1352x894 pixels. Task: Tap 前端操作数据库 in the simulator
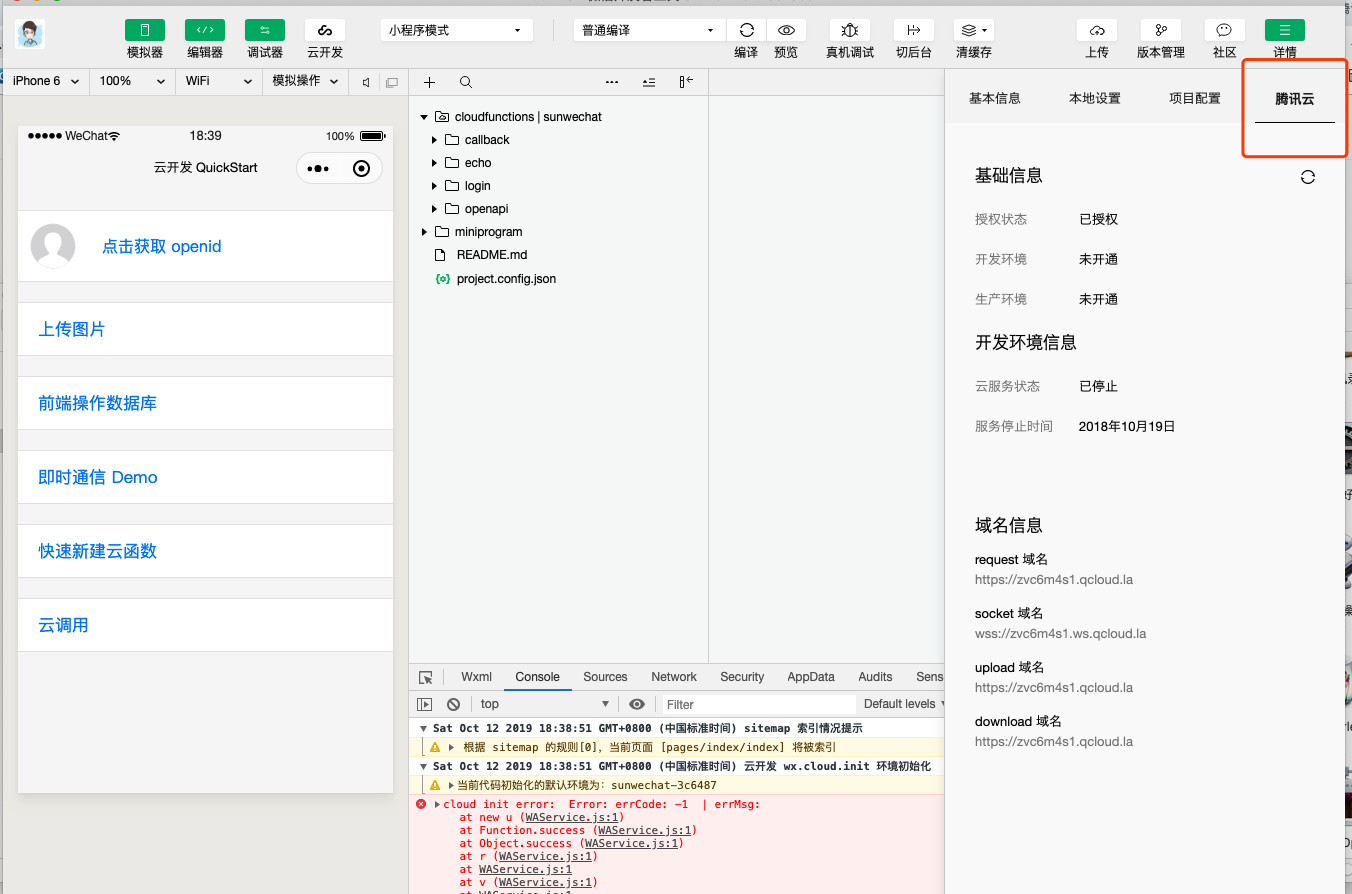pyautogui.click(x=205, y=403)
